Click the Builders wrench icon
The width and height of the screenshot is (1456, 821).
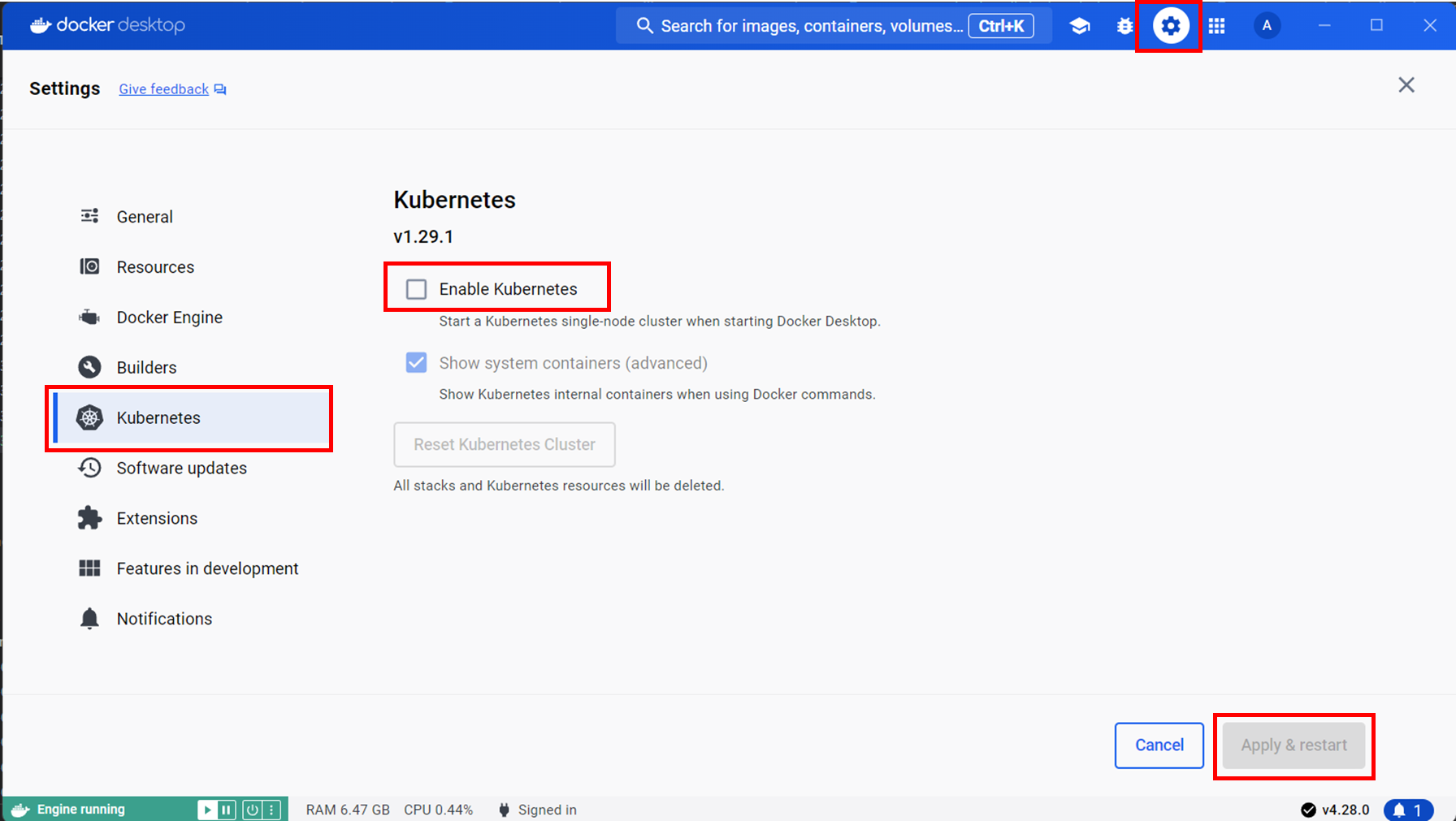[x=89, y=367]
